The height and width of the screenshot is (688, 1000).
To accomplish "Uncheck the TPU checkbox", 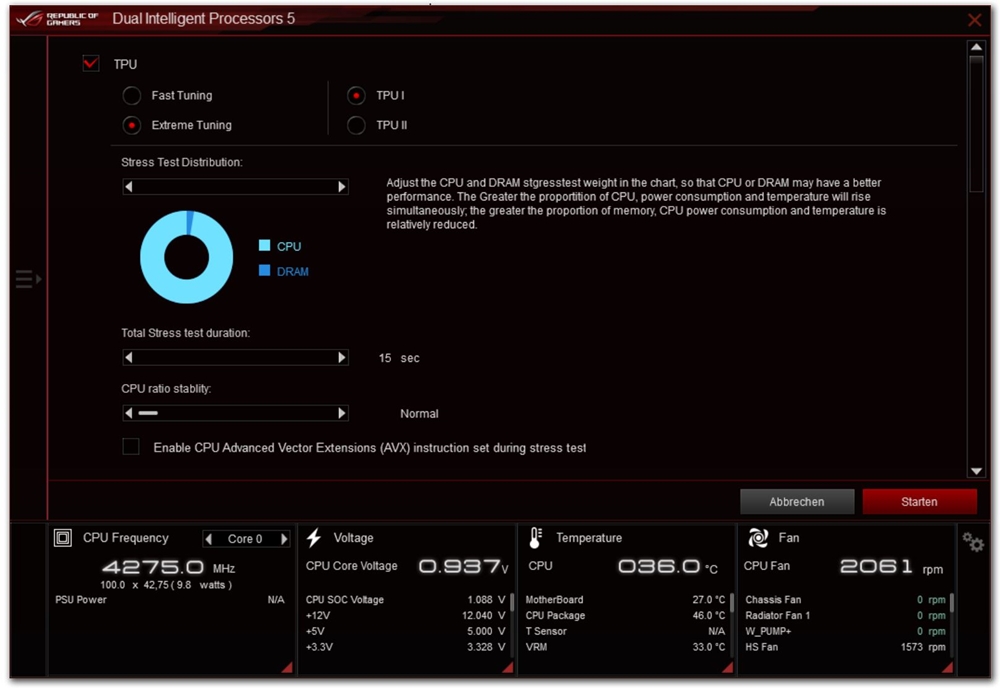I will tap(91, 63).
